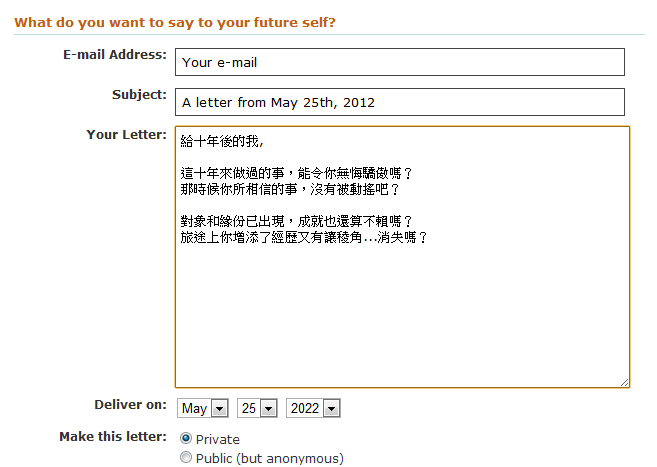
Task: Click the 'Make this letter:' label
Action: pos(112,437)
